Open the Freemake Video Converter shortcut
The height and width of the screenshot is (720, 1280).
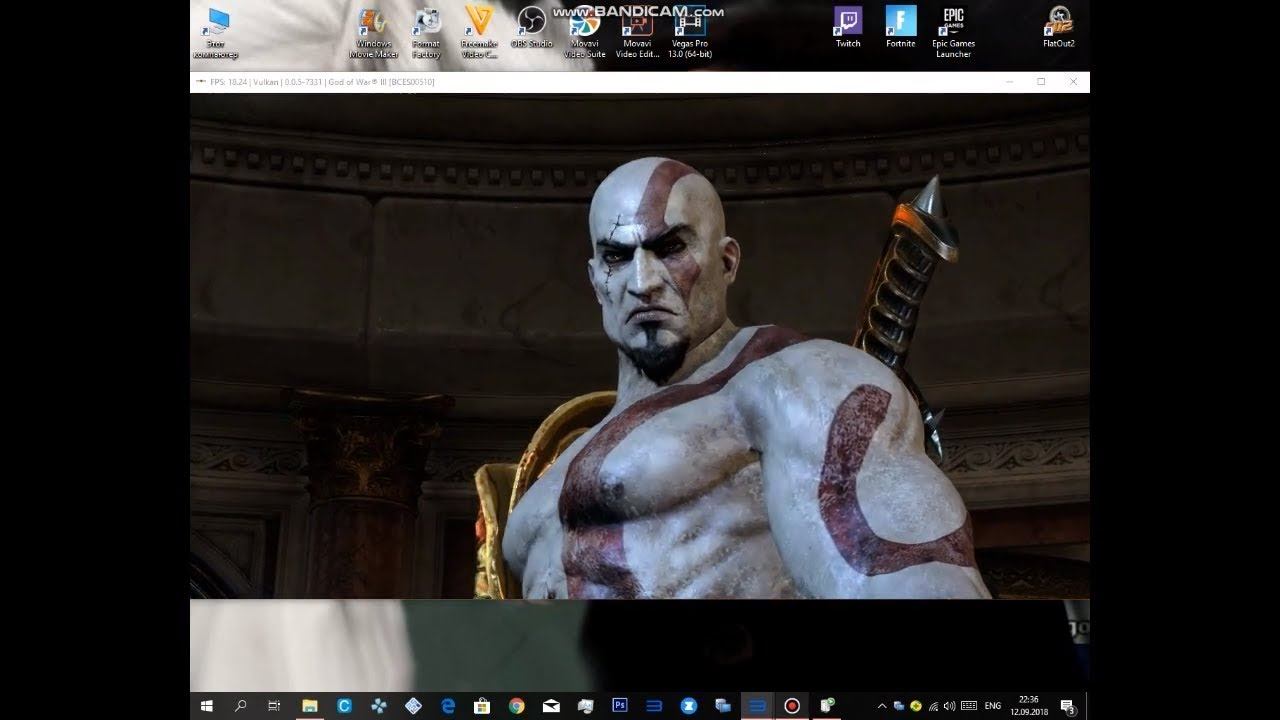click(x=479, y=32)
